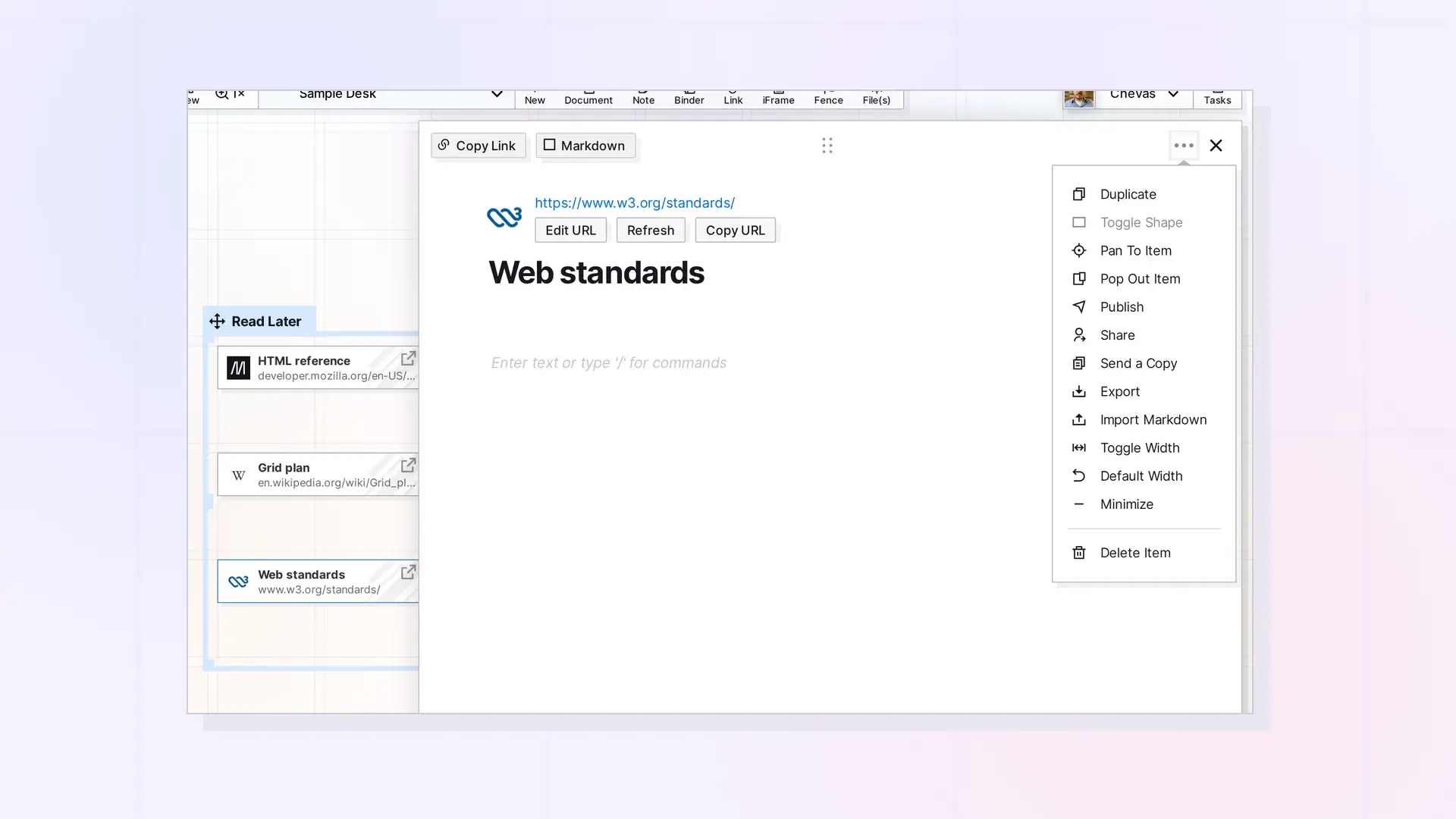Close the Web standards item panel
This screenshot has height=819, width=1456.
(1216, 145)
